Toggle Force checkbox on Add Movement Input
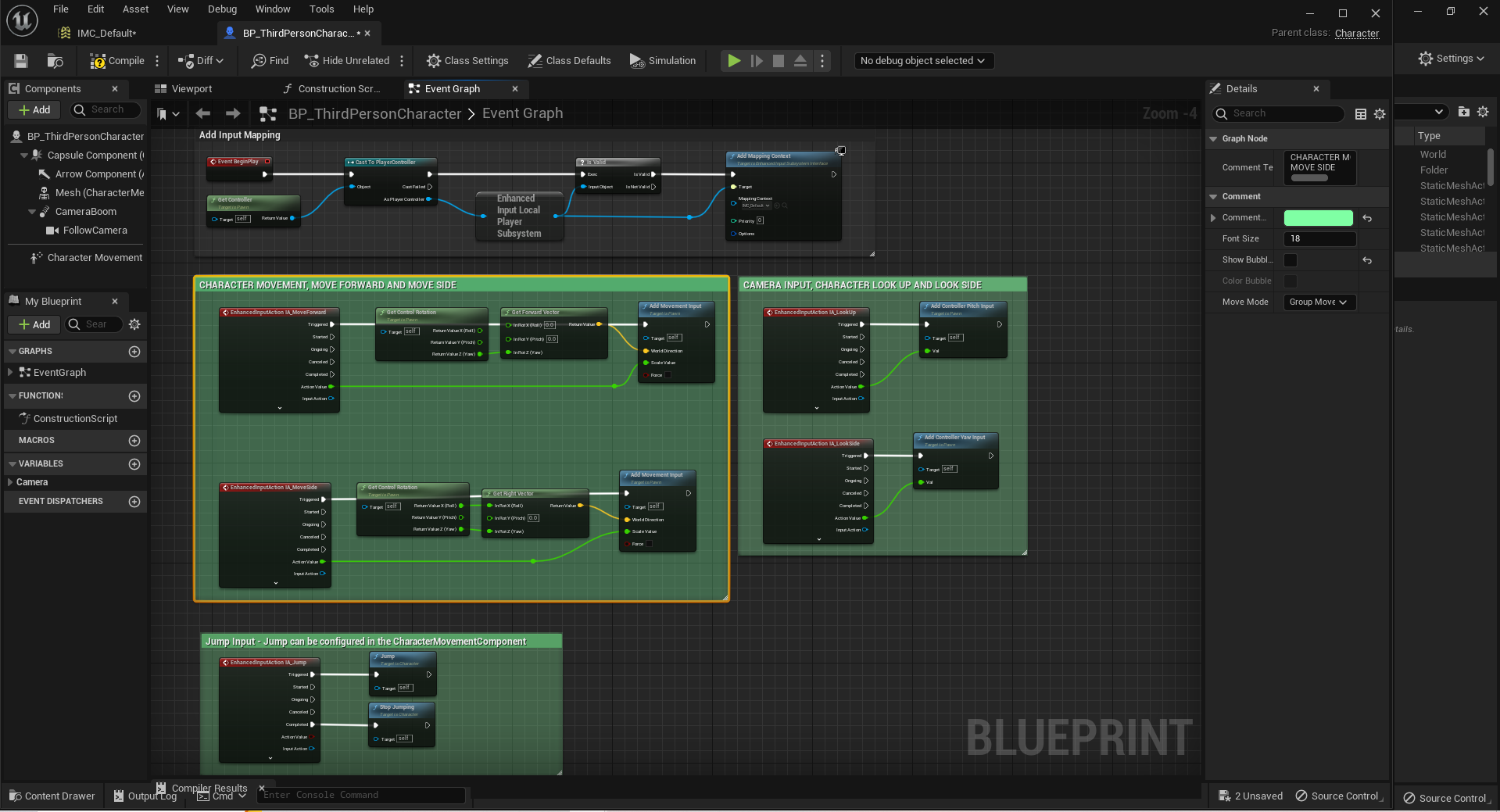 [x=668, y=375]
